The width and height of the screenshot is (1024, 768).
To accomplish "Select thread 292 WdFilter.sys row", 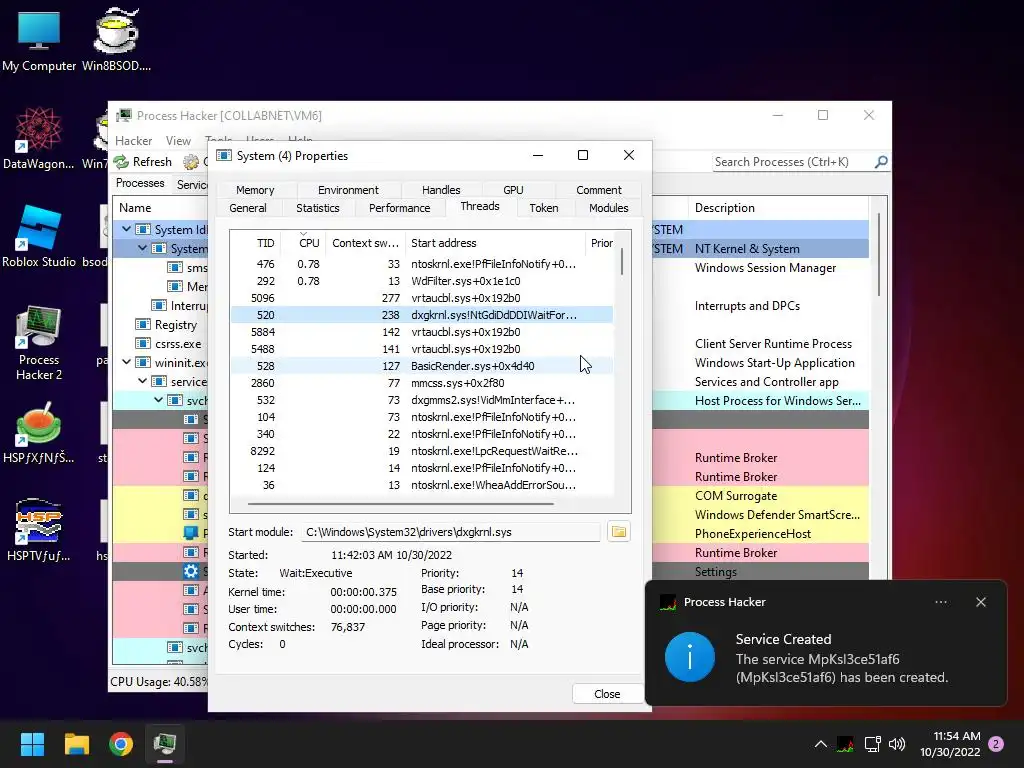I will 421,281.
